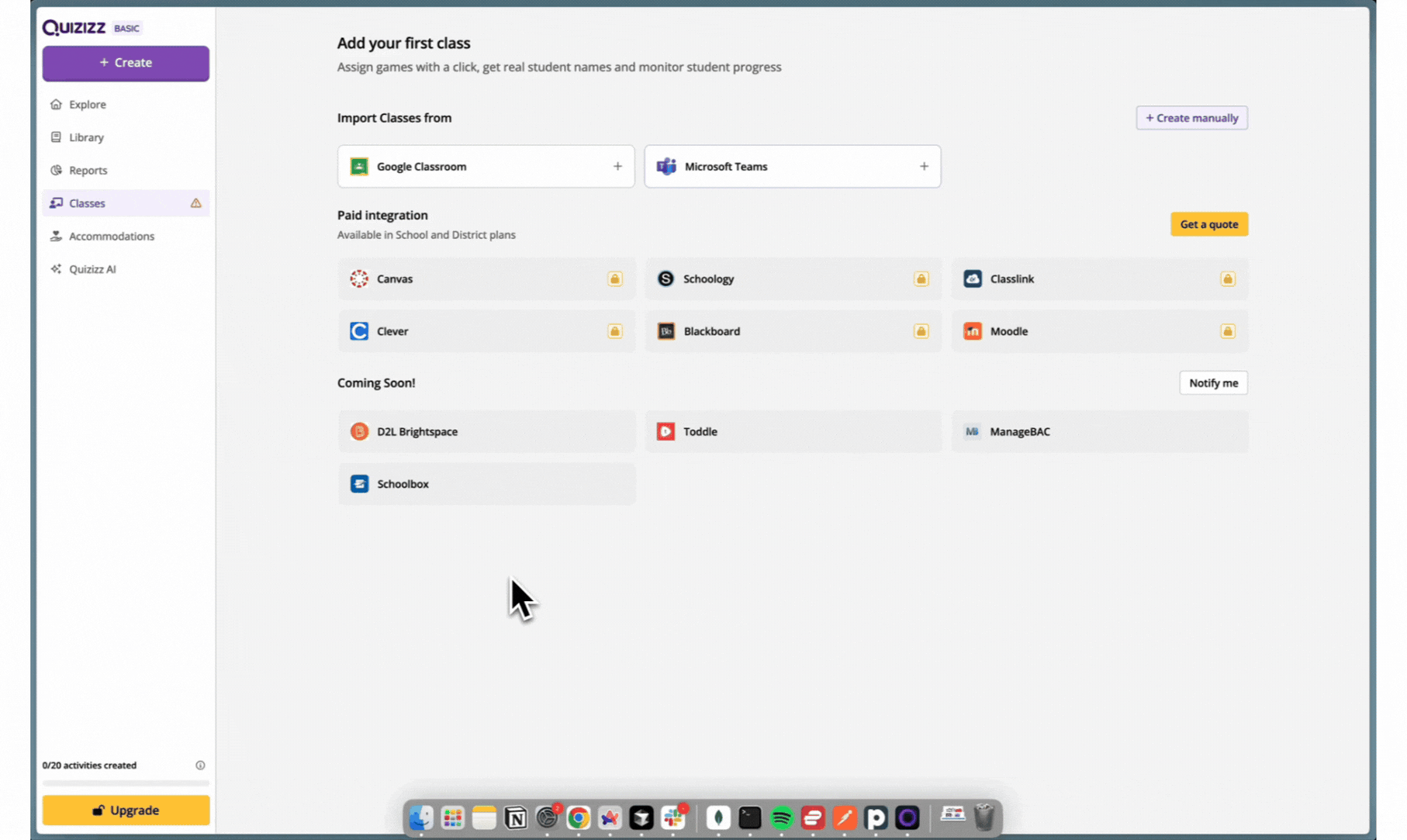Open Google Chrome from the dock

click(x=578, y=818)
